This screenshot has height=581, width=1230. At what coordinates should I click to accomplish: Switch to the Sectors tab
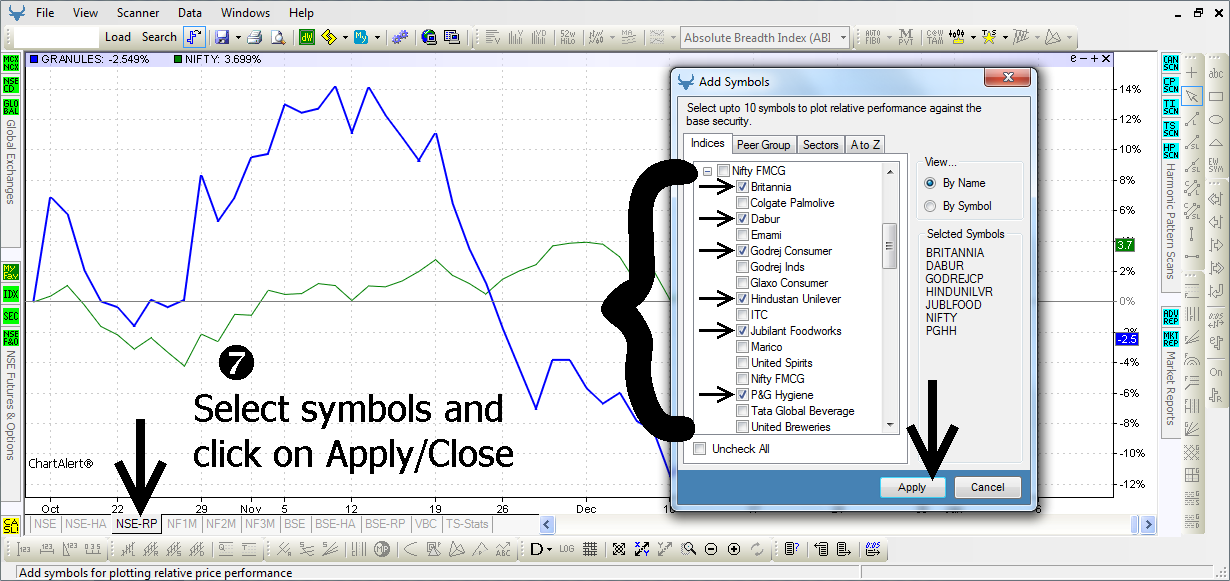pyautogui.click(x=821, y=145)
